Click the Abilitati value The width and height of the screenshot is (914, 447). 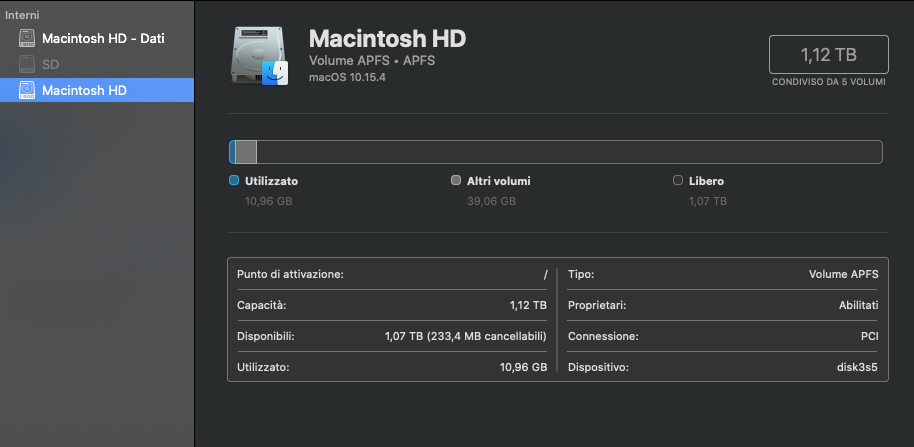[859, 305]
